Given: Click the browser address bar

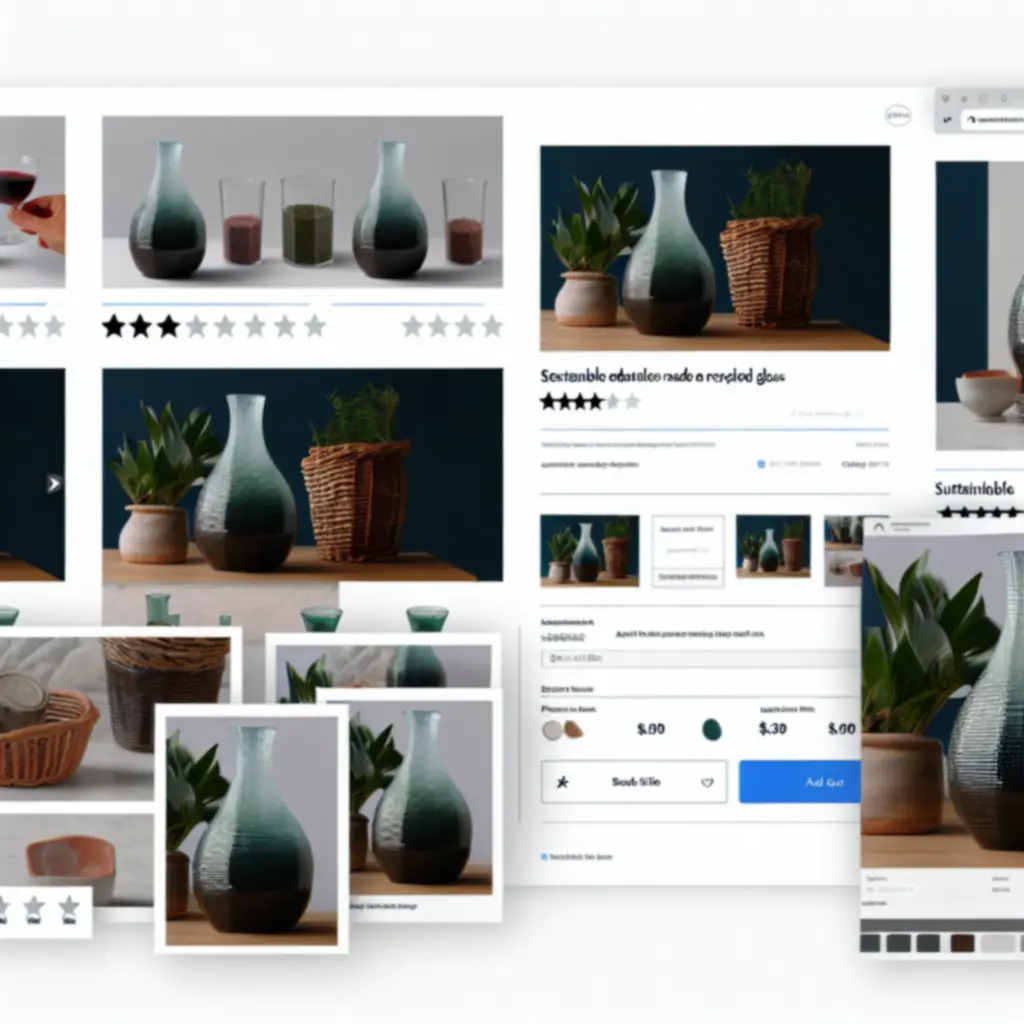Looking at the screenshot, I should (x=993, y=120).
